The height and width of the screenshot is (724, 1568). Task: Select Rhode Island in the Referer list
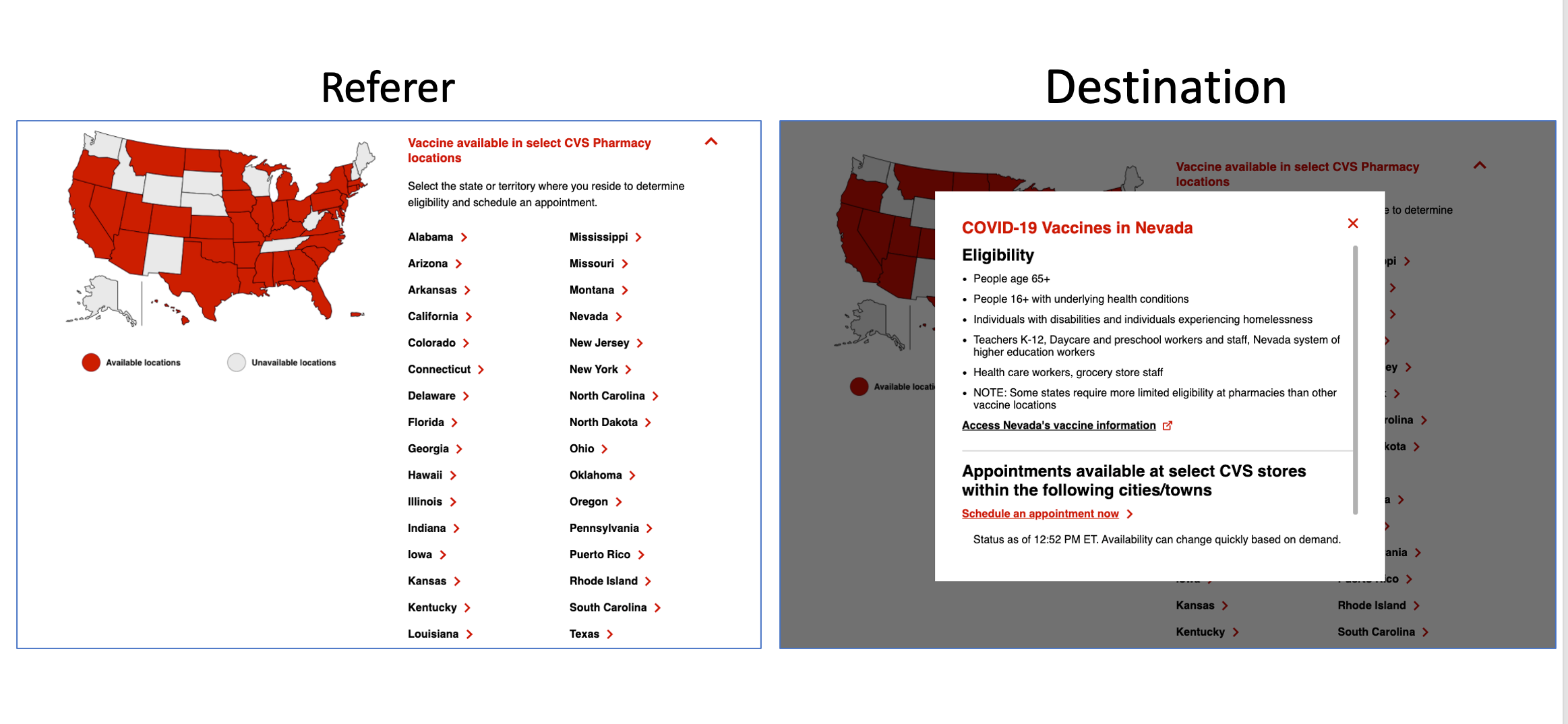(603, 581)
